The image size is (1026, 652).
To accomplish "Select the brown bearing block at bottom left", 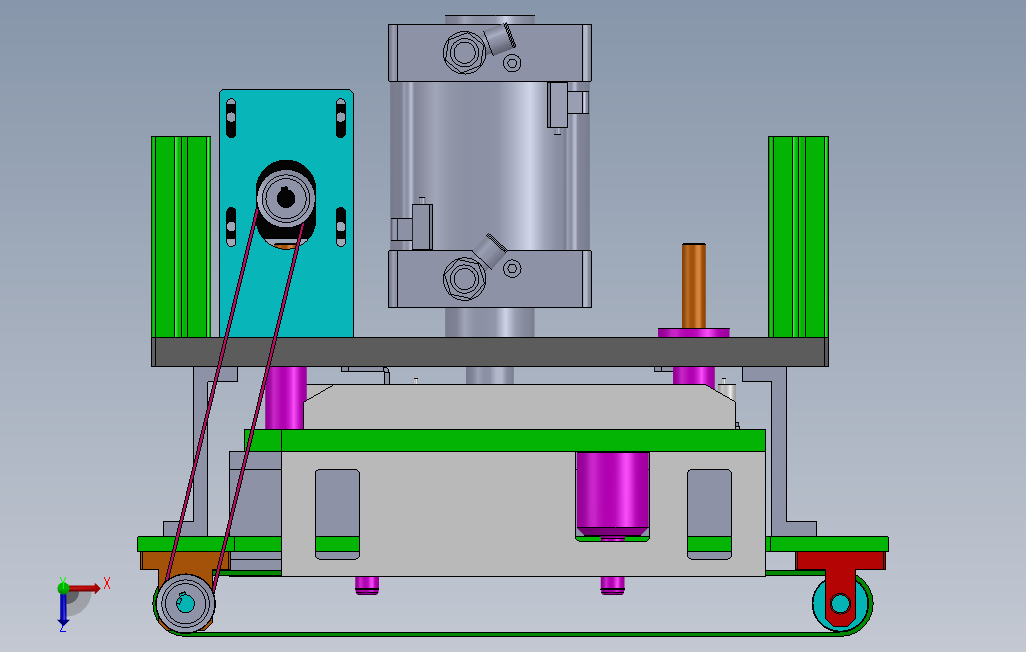I will (185, 562).
